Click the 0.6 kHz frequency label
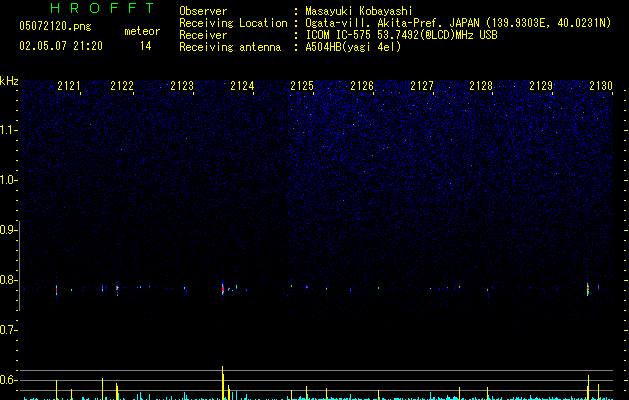This screenshot has height=400, width=629. click(8, 380)
